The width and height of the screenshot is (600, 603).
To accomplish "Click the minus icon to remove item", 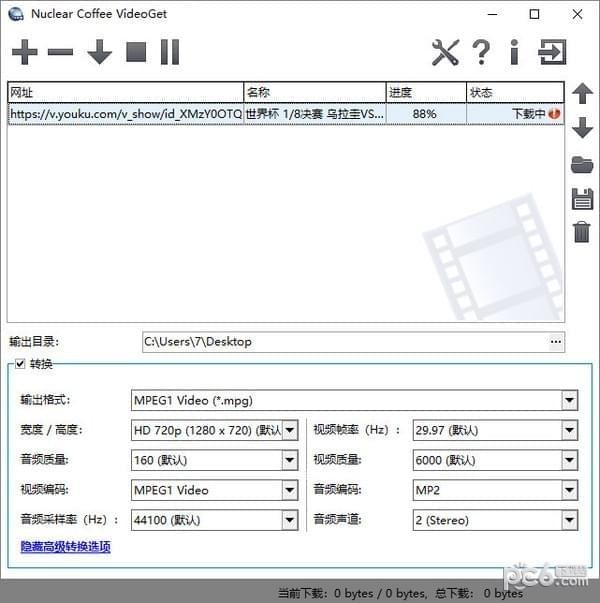I will (x=60, y=52).
